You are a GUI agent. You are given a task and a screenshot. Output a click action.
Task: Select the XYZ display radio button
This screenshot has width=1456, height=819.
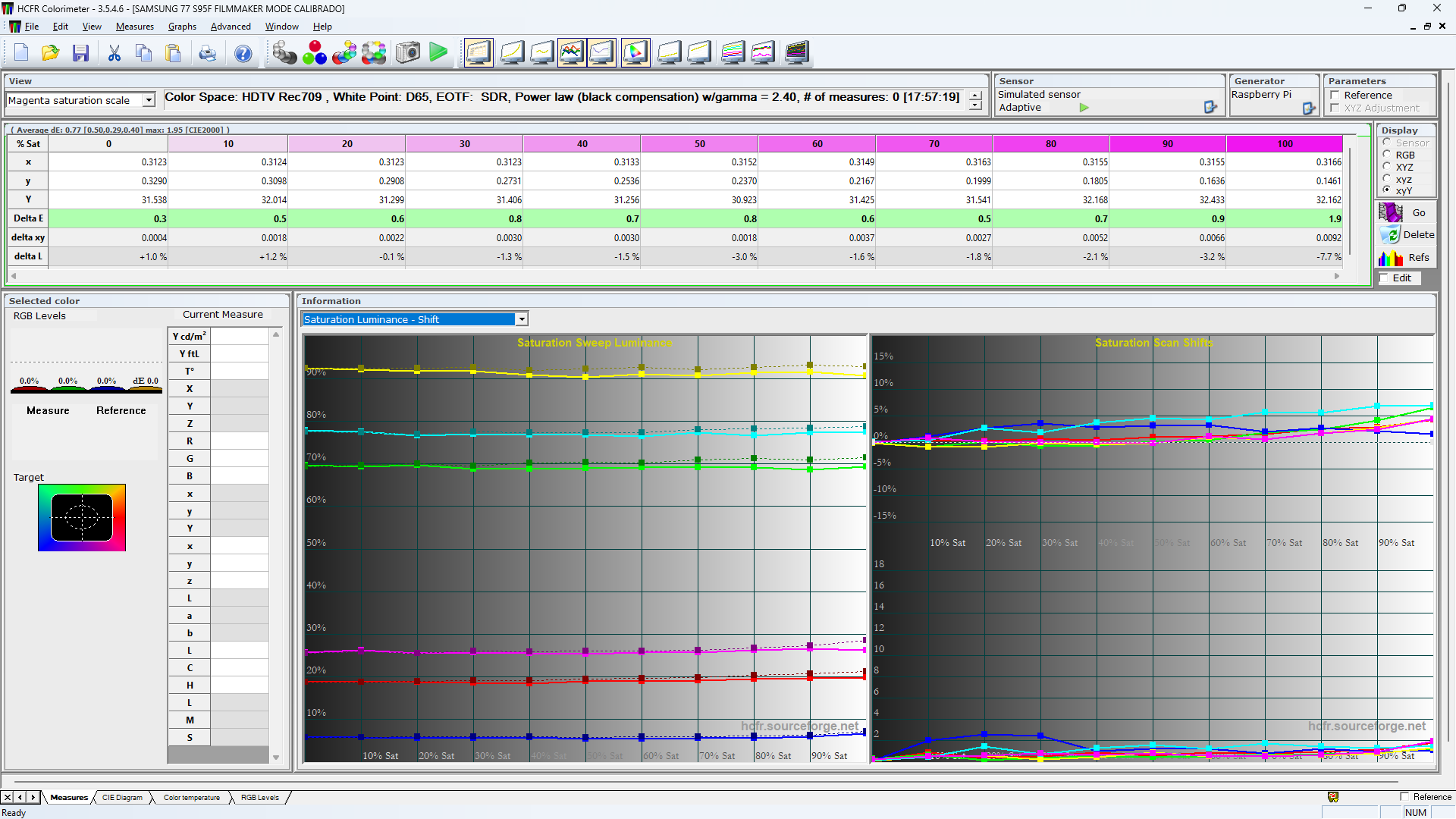pos(1387,167)
